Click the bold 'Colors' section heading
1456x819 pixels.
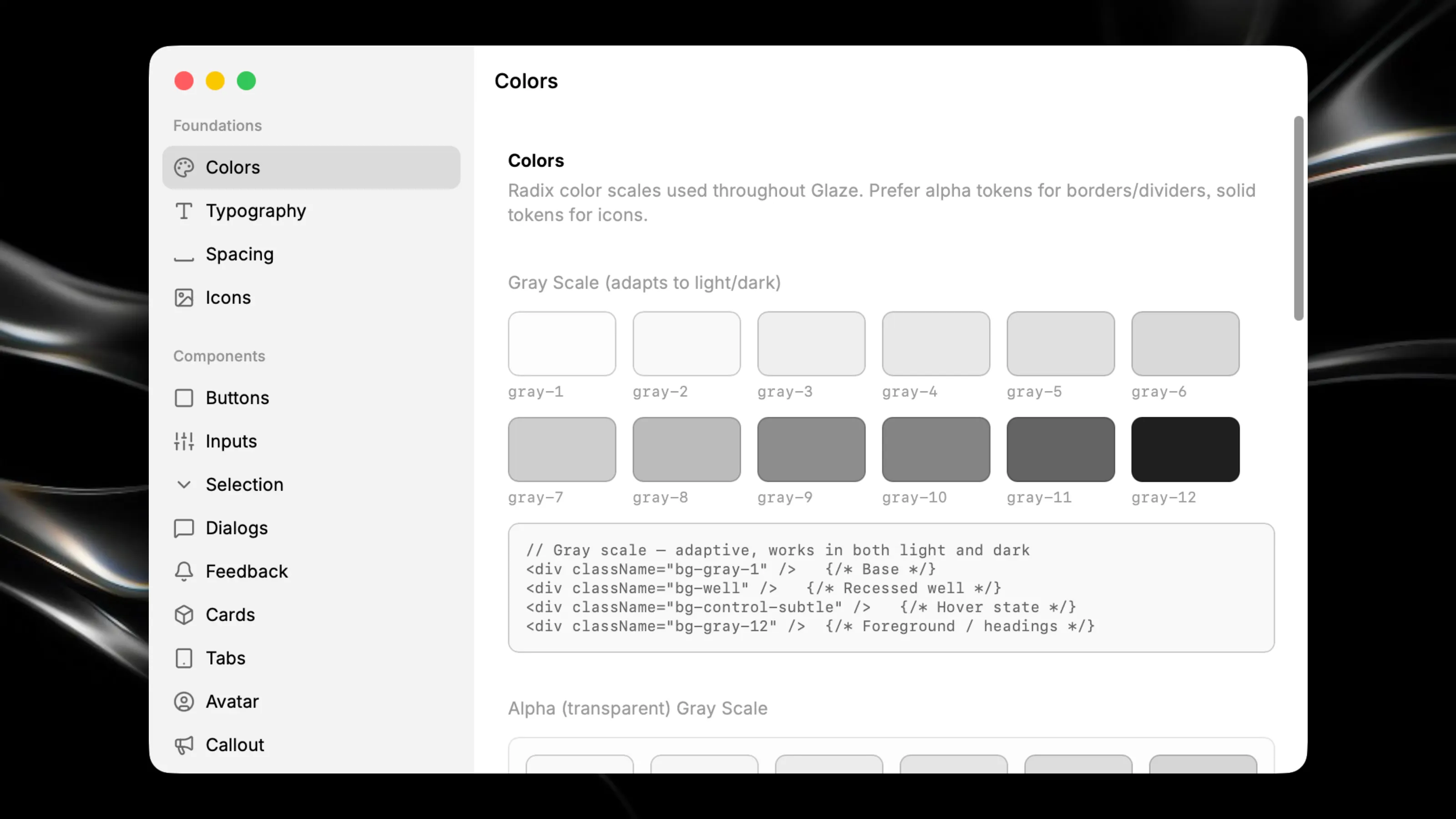(536, 161)
